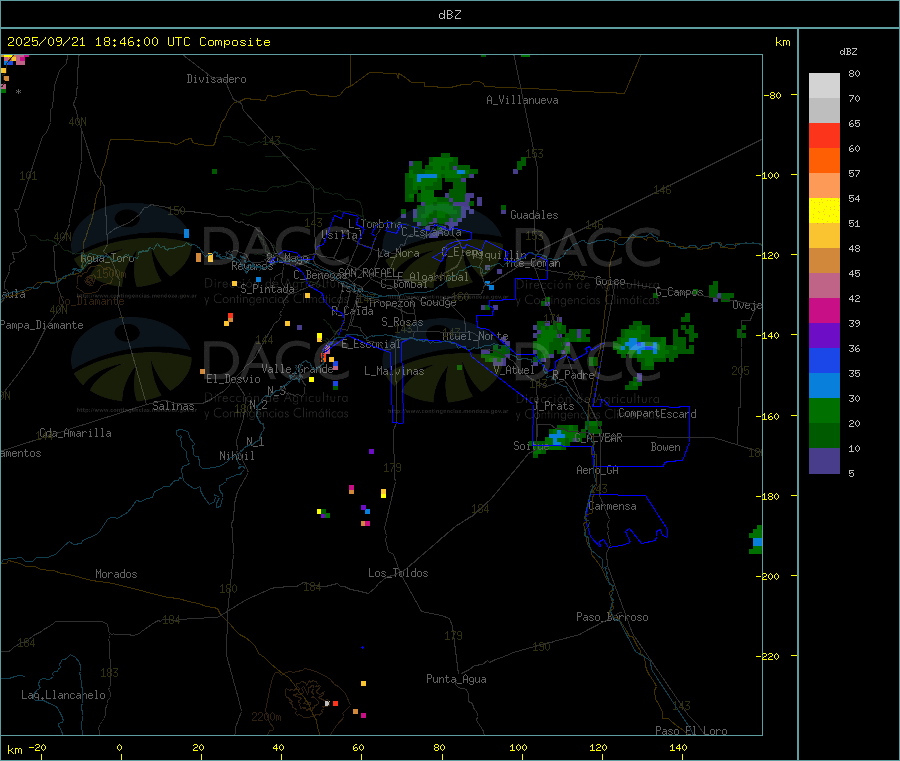900x761 pixels.
Task: Click the Carmensa label
Action: click(x=612, y=506)
